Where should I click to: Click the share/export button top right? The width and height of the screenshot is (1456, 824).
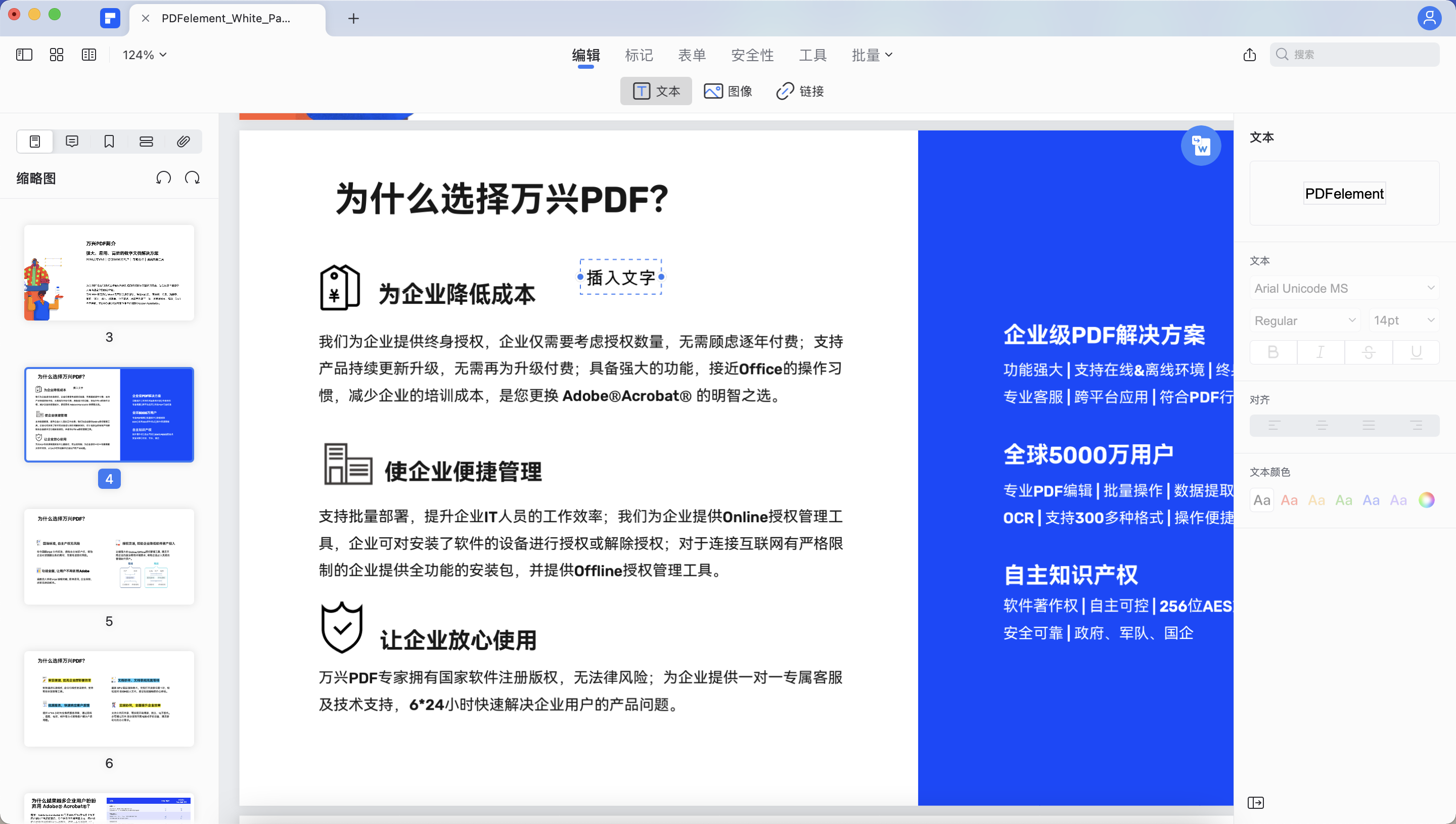pyautogui.click(x=1249, y=54)
